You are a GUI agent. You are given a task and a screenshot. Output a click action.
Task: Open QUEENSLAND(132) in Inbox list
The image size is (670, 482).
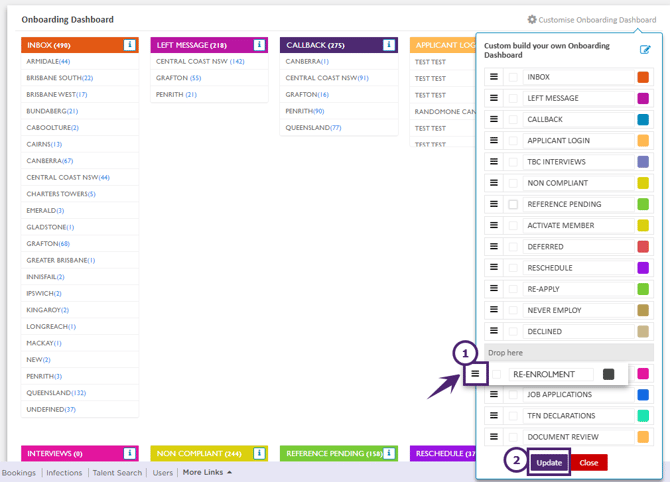point(56,393)
